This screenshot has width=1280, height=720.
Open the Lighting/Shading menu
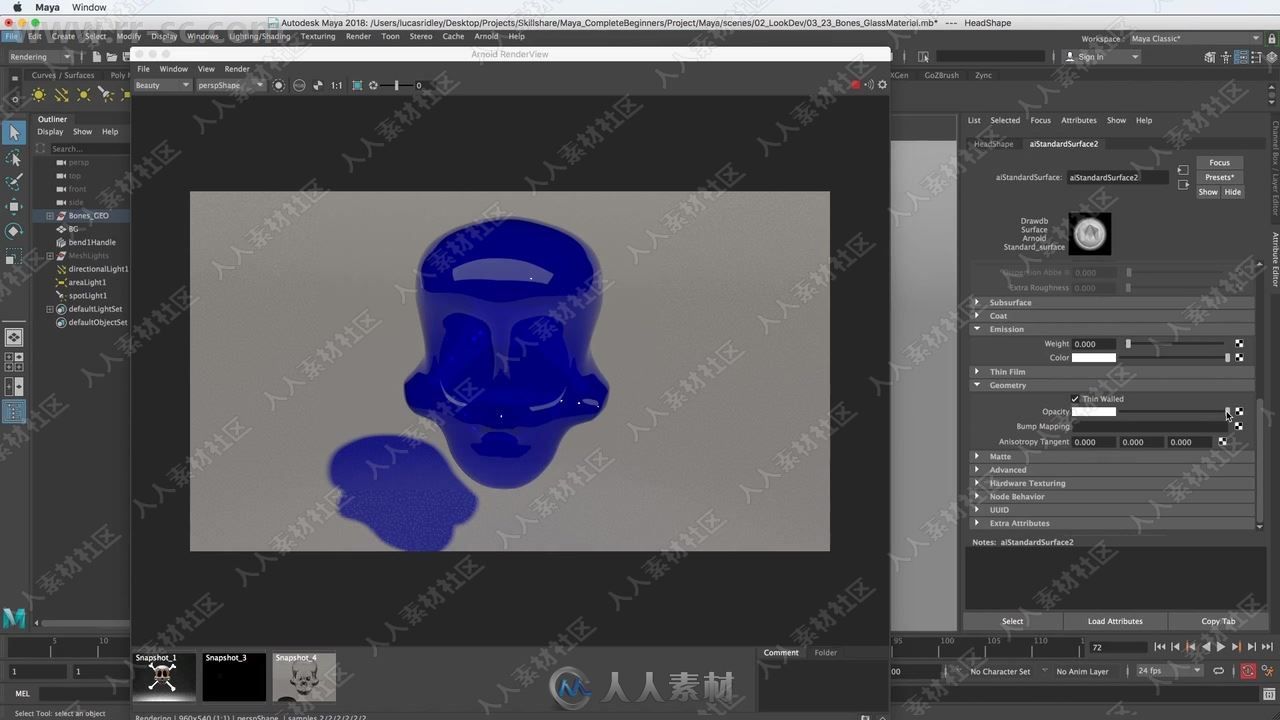[x=259, y=36]
